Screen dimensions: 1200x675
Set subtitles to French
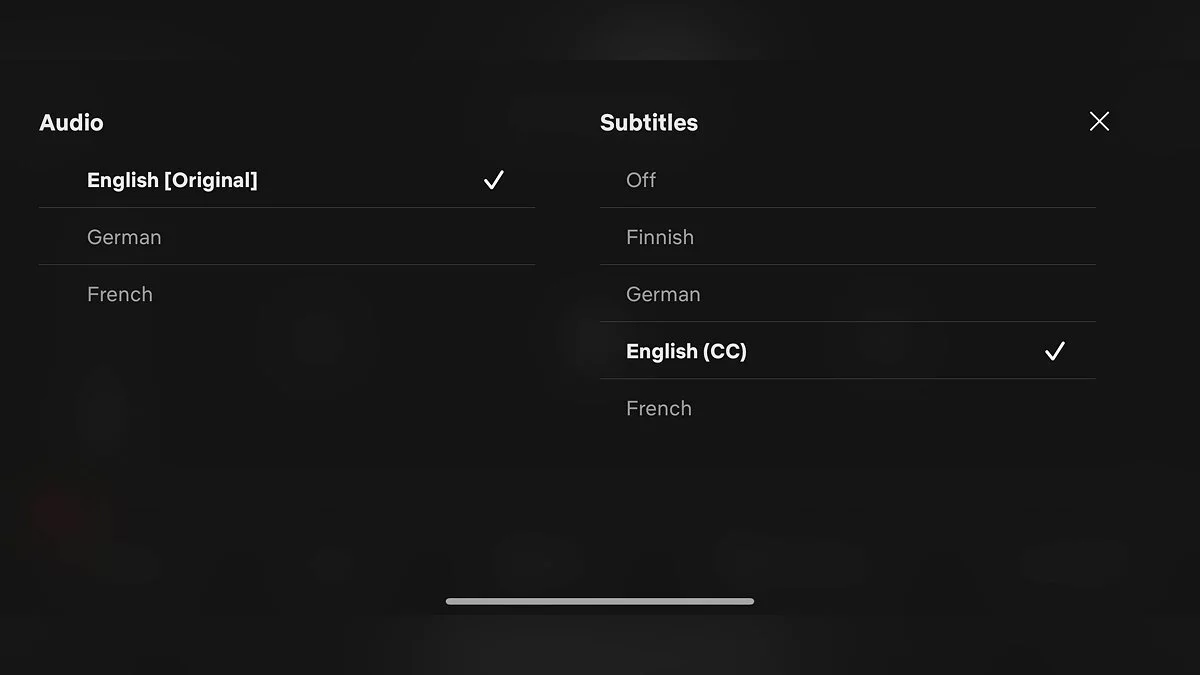click(x=659, y=408)
